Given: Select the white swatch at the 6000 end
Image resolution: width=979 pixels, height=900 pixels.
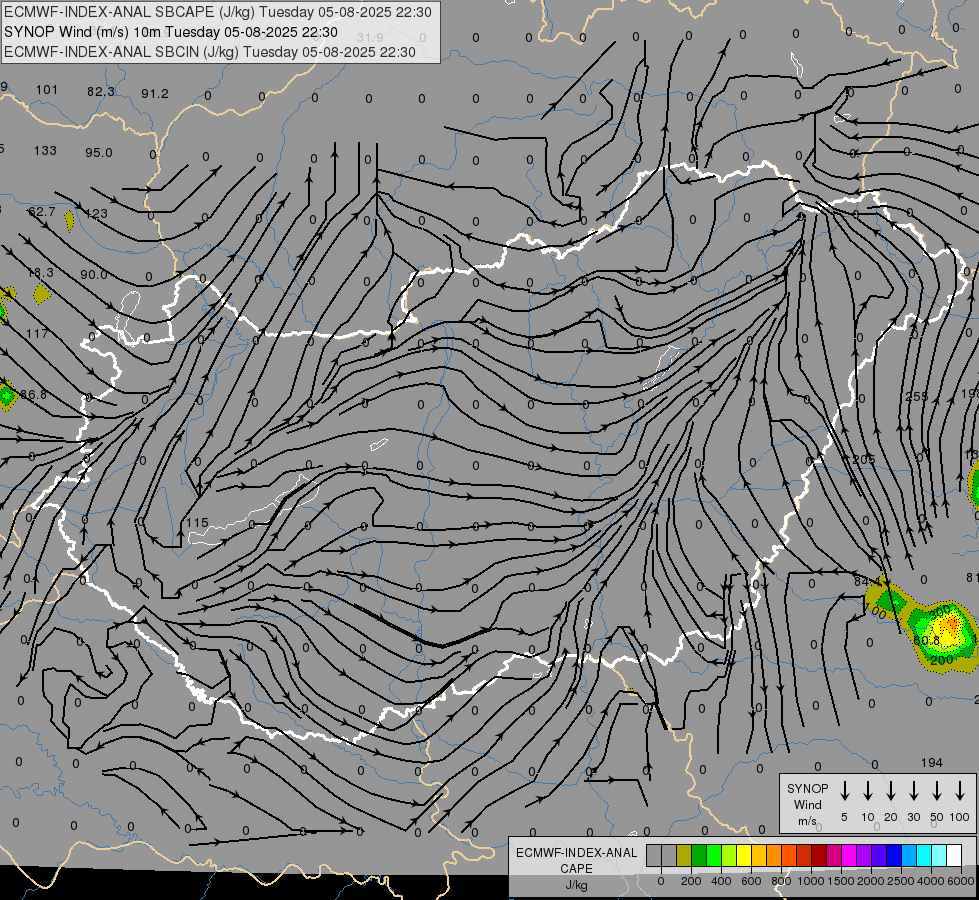Looking at the screenshot, I should point(953,856).
